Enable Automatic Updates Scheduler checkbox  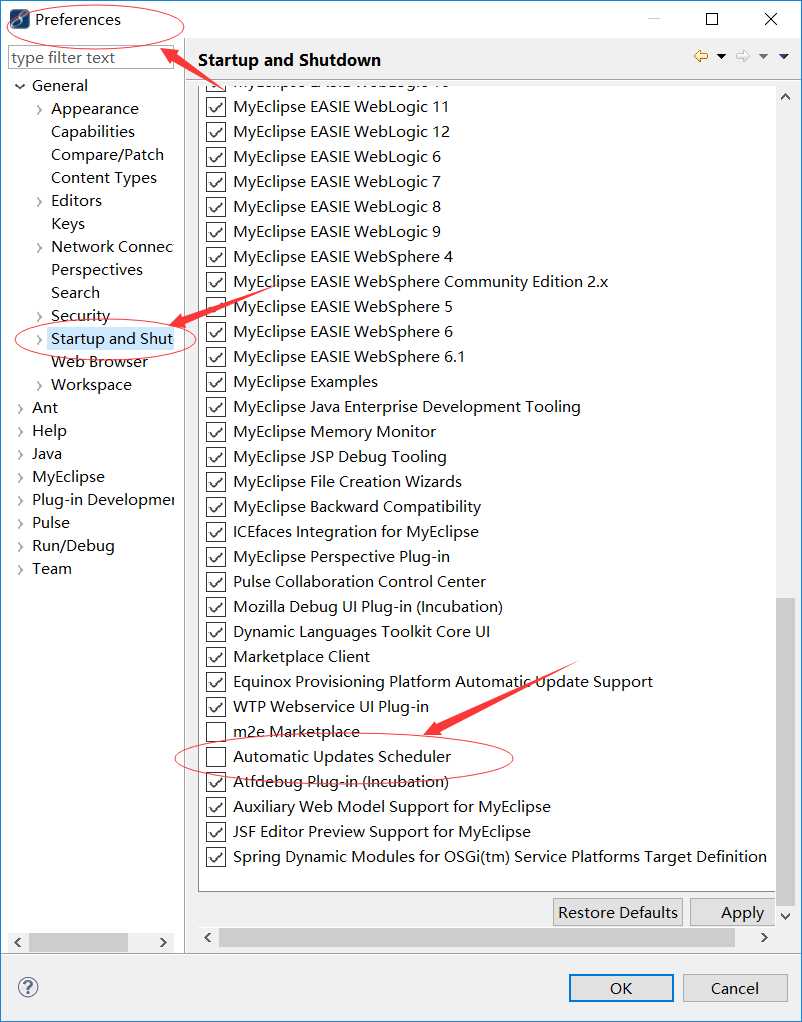coord(216,757)
